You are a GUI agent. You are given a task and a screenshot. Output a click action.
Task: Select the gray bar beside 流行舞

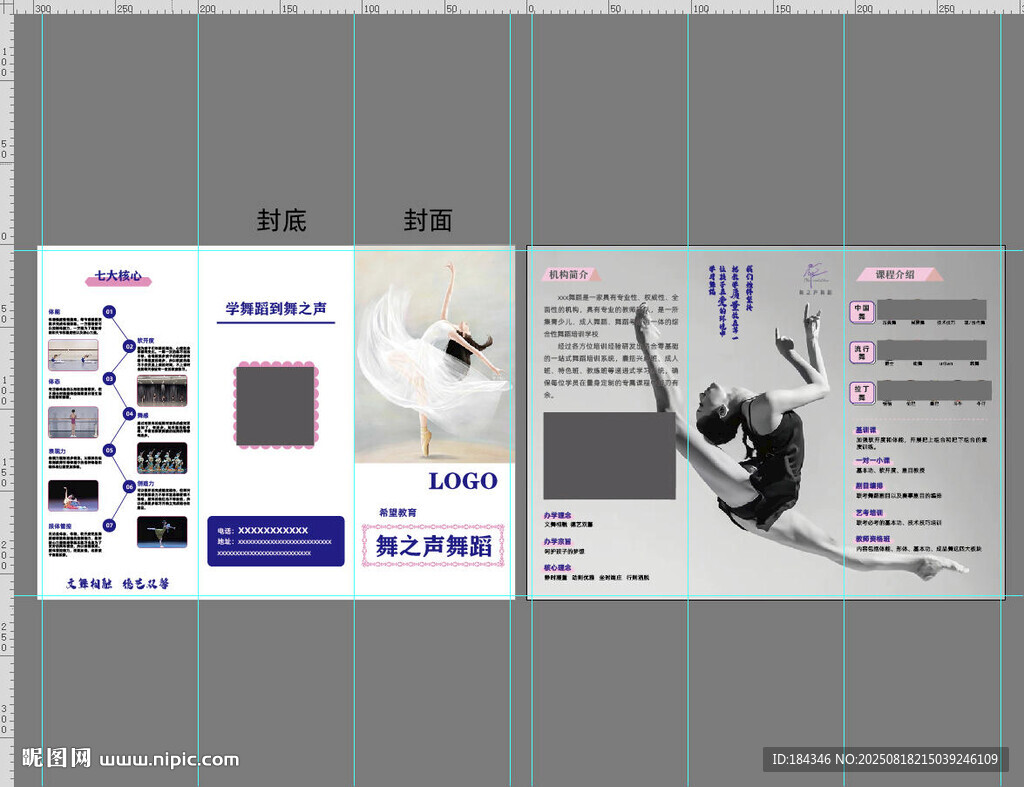pos(931,351)
